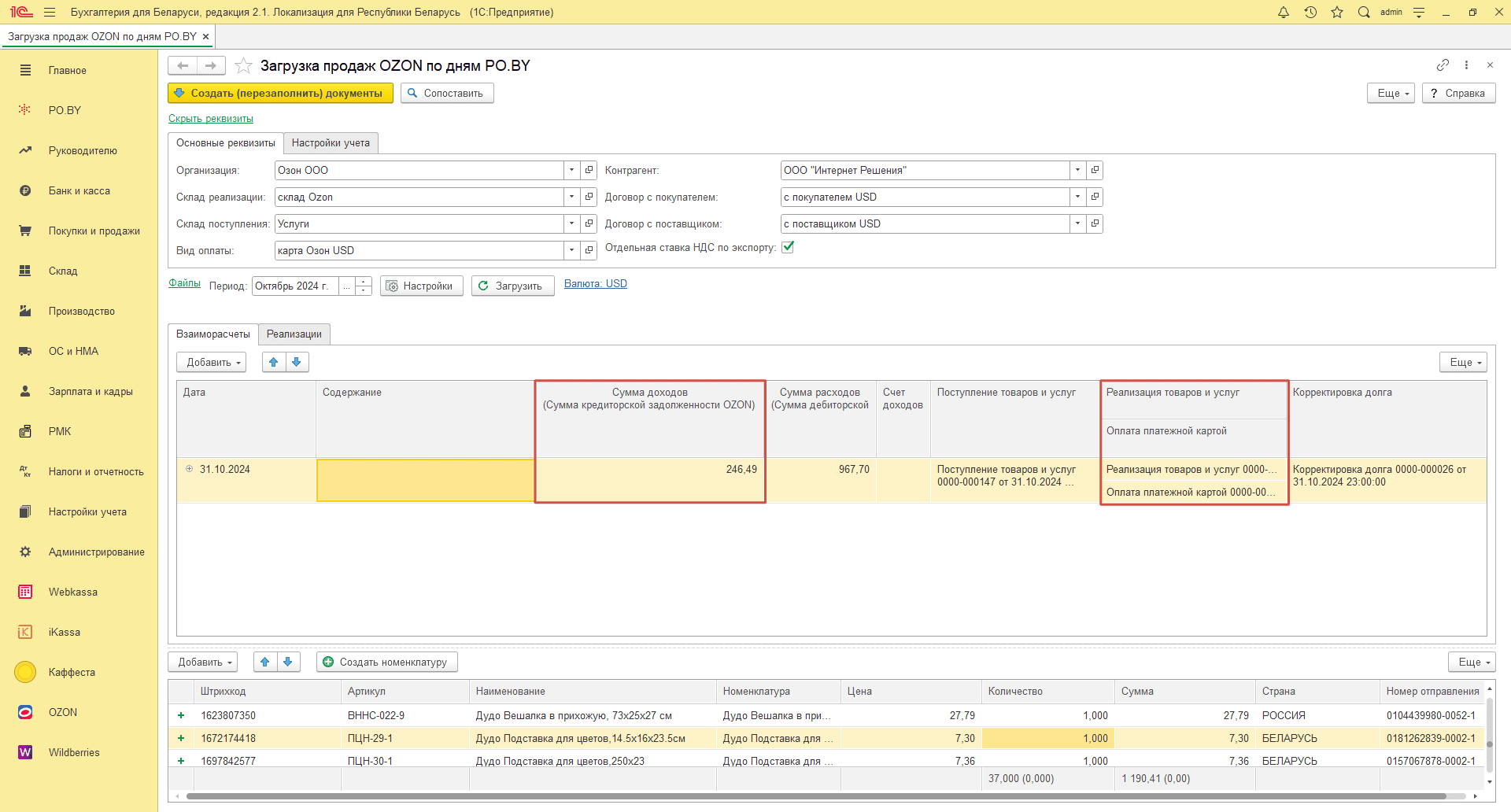Expand the Контрагент dropdown
1511x812 pixels.
pyautogui.click(x=1077, y=170)
